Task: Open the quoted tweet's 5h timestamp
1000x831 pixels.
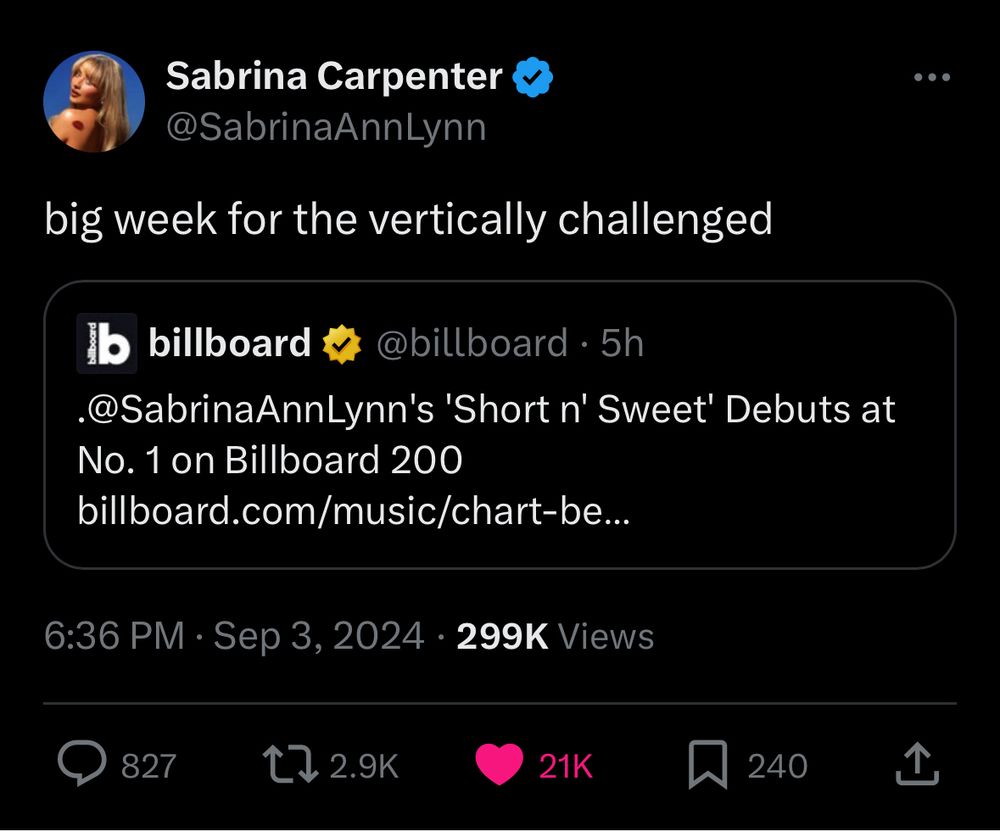Action: click(x=622, y=344)
